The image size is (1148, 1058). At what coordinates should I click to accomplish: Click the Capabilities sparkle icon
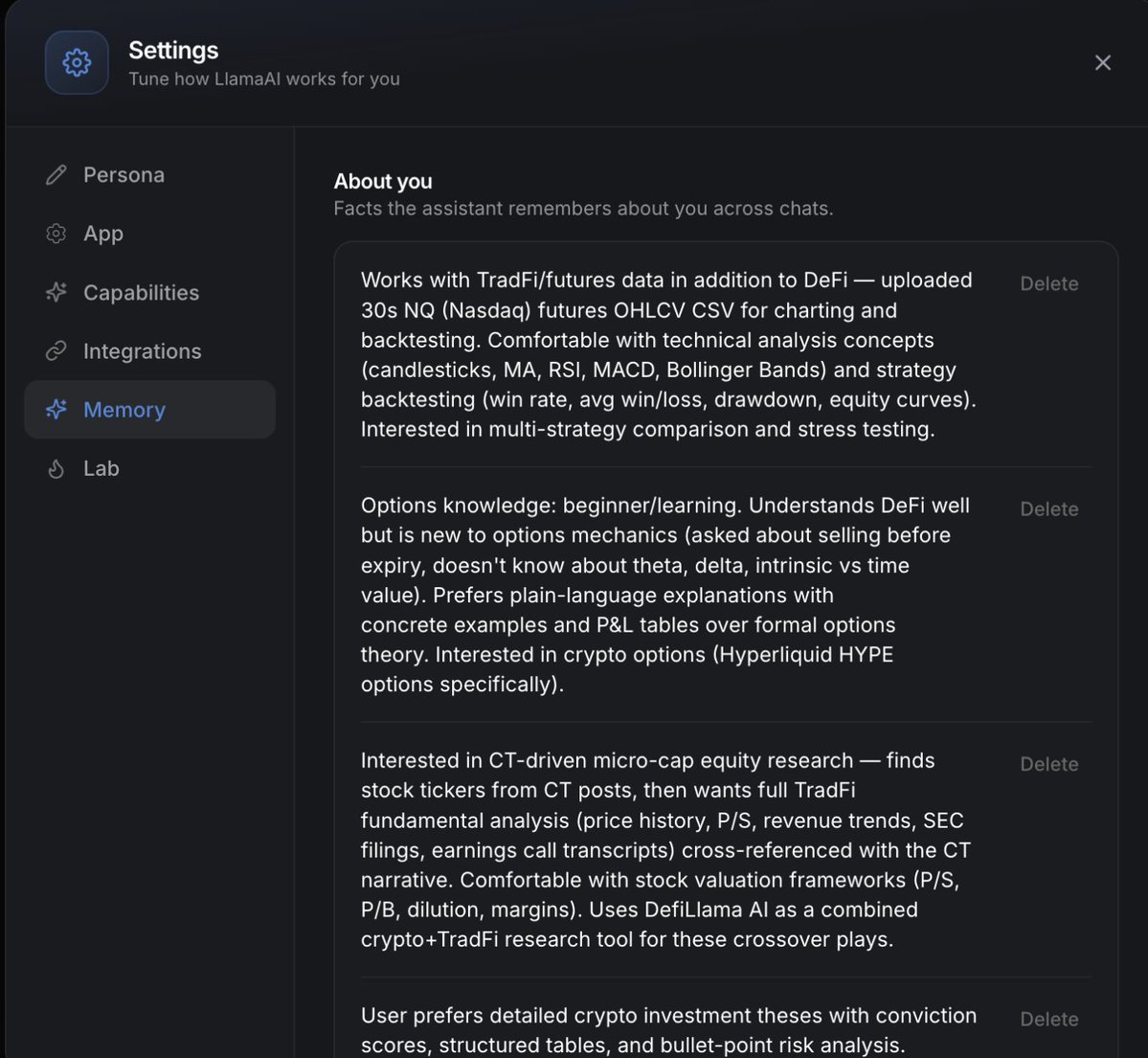pyautogui.click(x=56, y=292)
